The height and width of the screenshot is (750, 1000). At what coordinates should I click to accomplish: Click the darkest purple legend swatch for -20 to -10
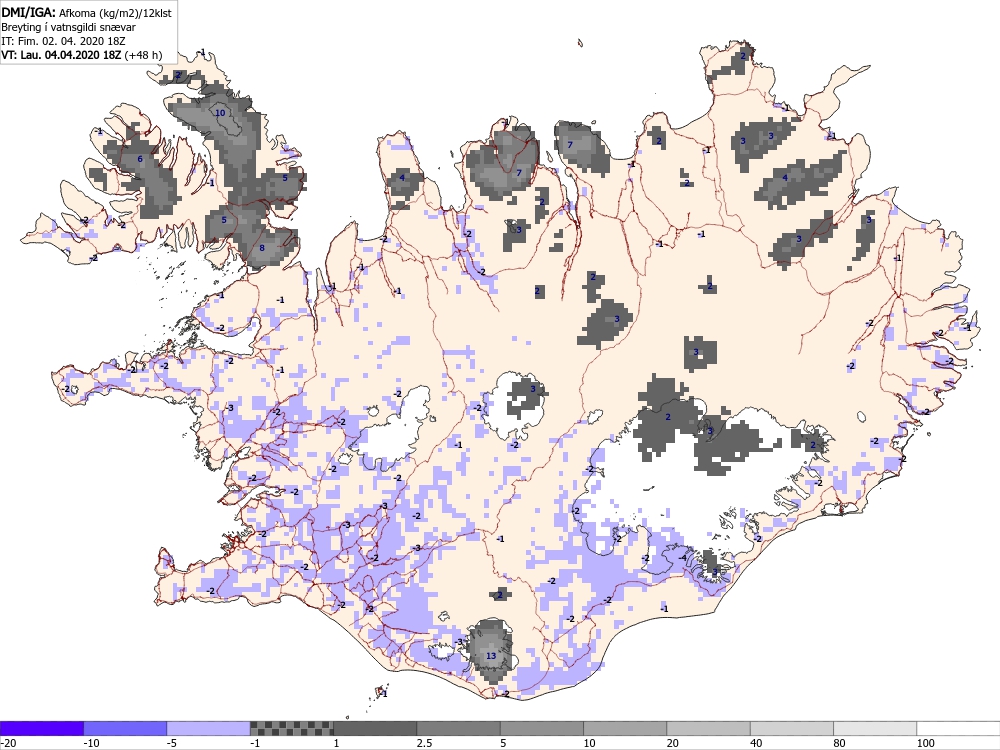click(41, 728)
